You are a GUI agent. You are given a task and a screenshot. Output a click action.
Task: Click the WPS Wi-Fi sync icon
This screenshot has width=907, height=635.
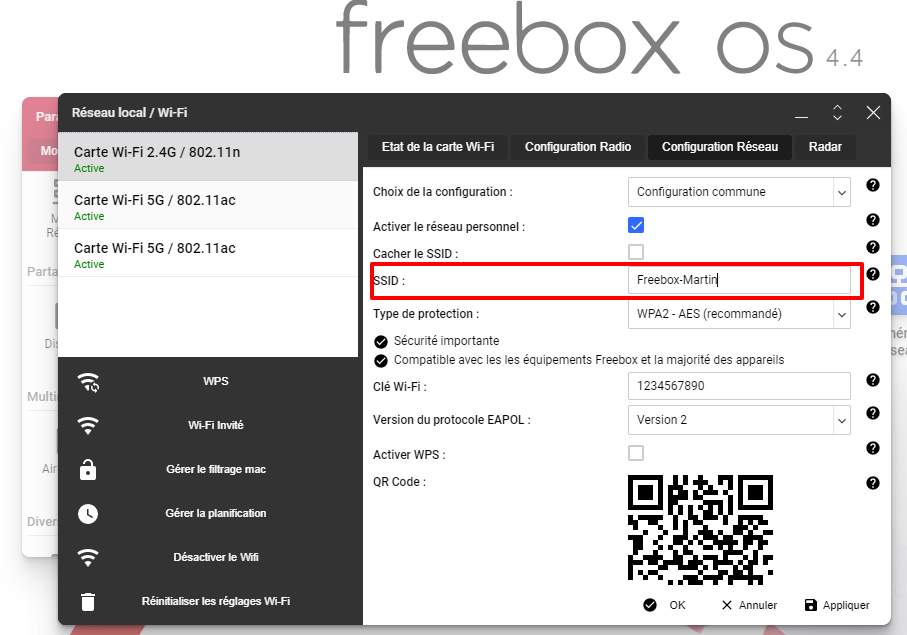tap(89, 382)
